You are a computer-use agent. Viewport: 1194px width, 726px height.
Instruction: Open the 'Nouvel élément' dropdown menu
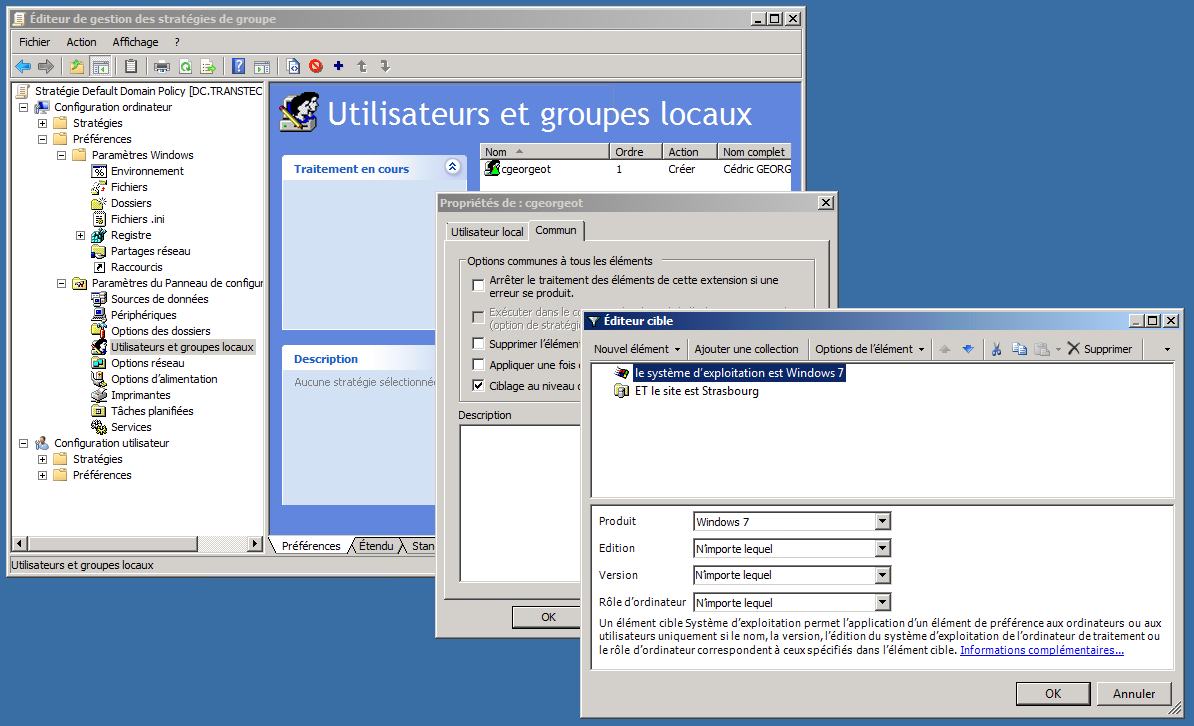(x=637, y=349)
